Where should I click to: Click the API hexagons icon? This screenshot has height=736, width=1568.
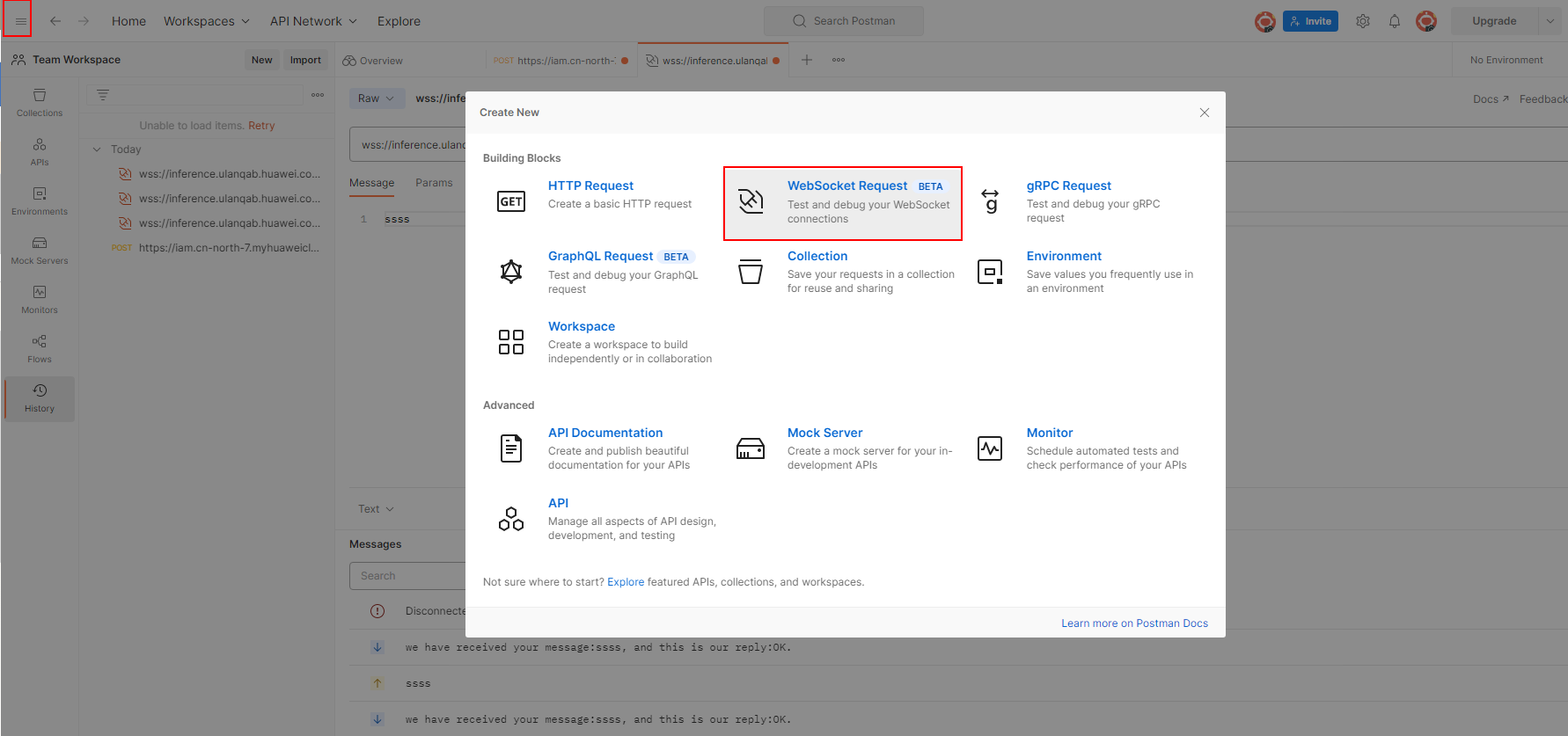tap(511, 519)
